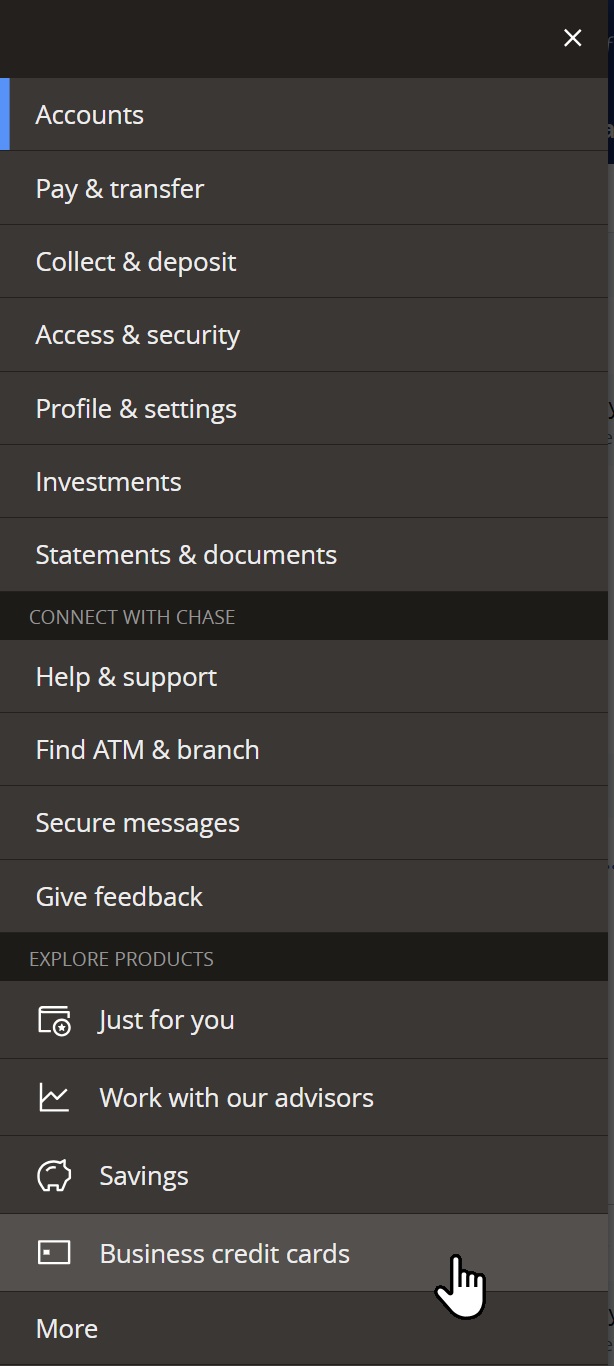Open Just for you offers

tap(167, 1020)
